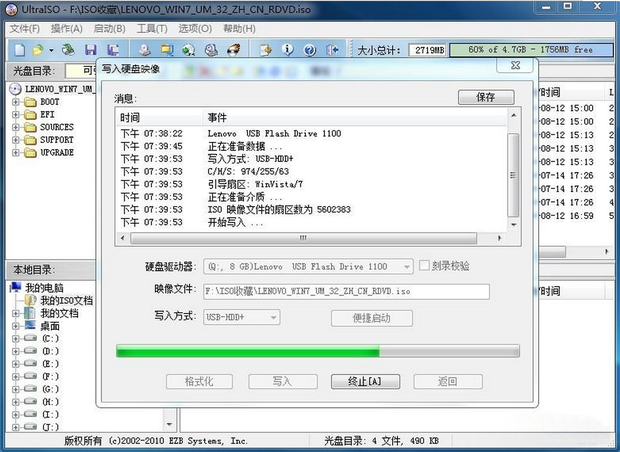620x452 pixels.
Task: Expand the SOURCES folder node
Action: 15,127
